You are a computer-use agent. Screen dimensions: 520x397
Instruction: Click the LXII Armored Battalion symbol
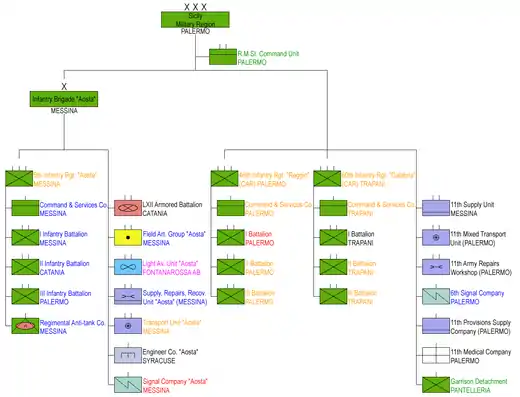pos(128,208)
